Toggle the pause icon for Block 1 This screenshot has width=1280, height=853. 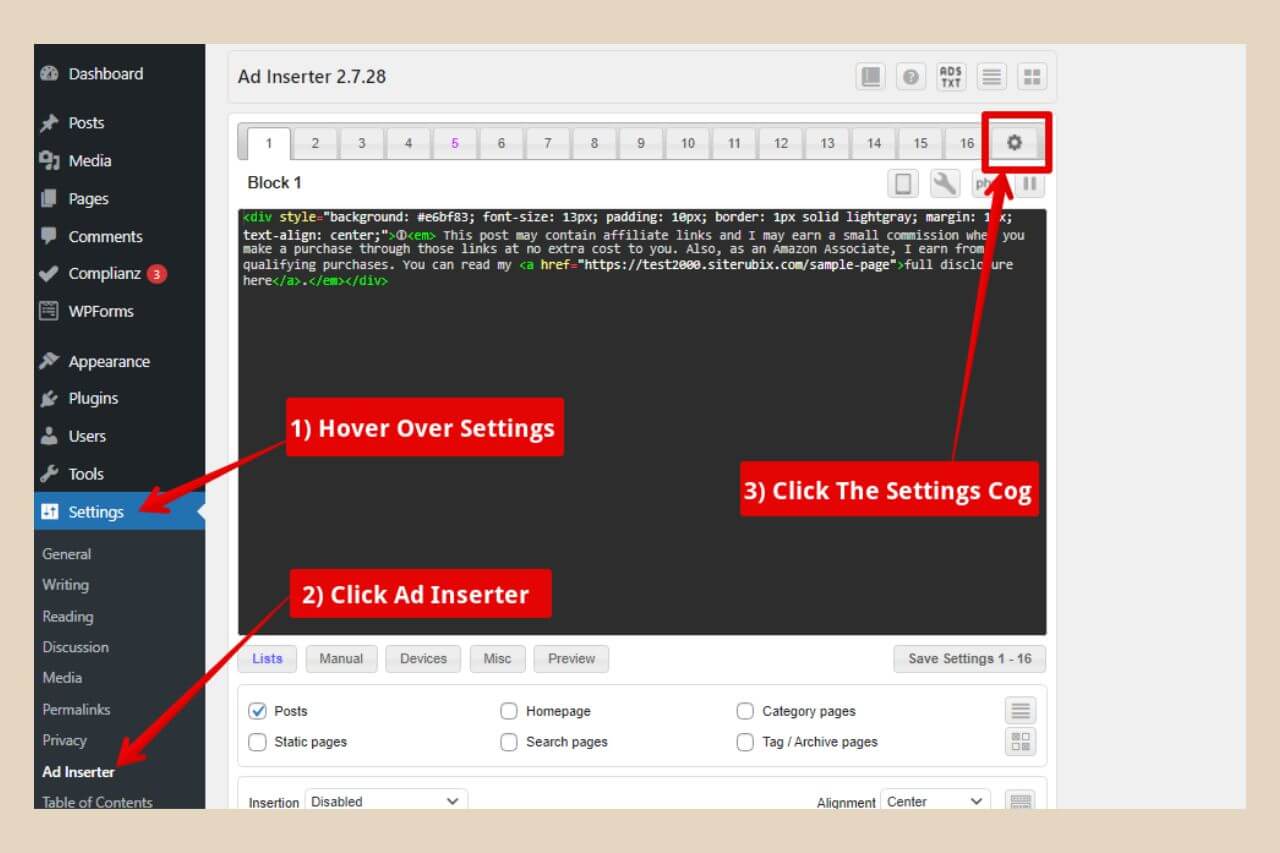(1029, 184)
